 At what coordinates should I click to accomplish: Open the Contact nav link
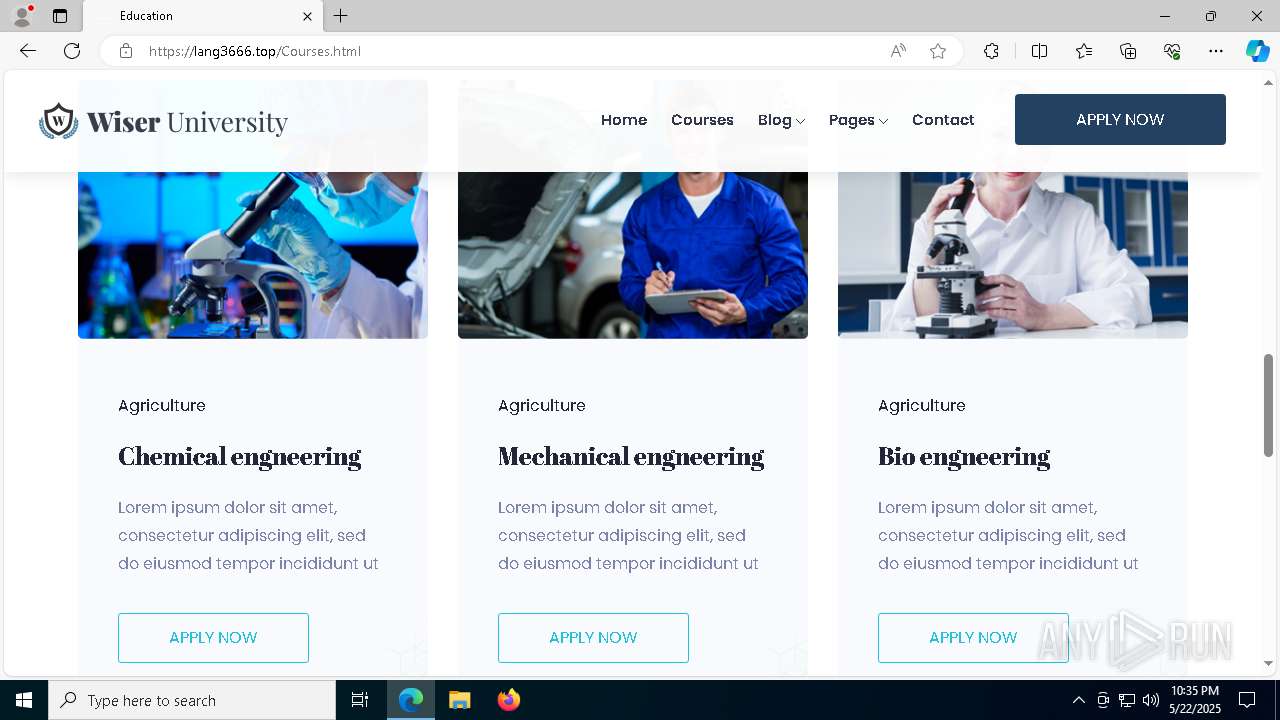click(943, 120)
